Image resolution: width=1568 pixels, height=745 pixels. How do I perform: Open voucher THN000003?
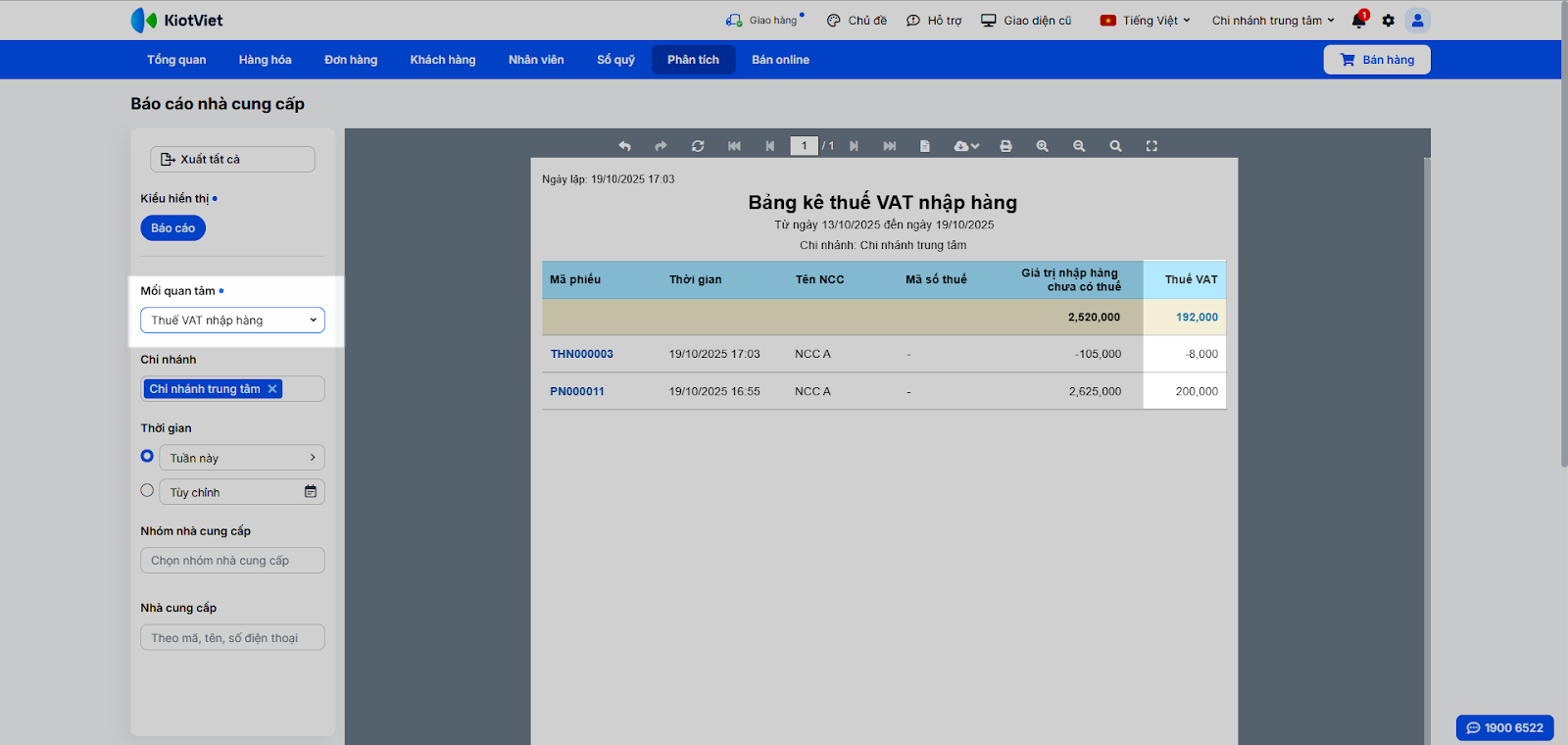click(582, 354)
